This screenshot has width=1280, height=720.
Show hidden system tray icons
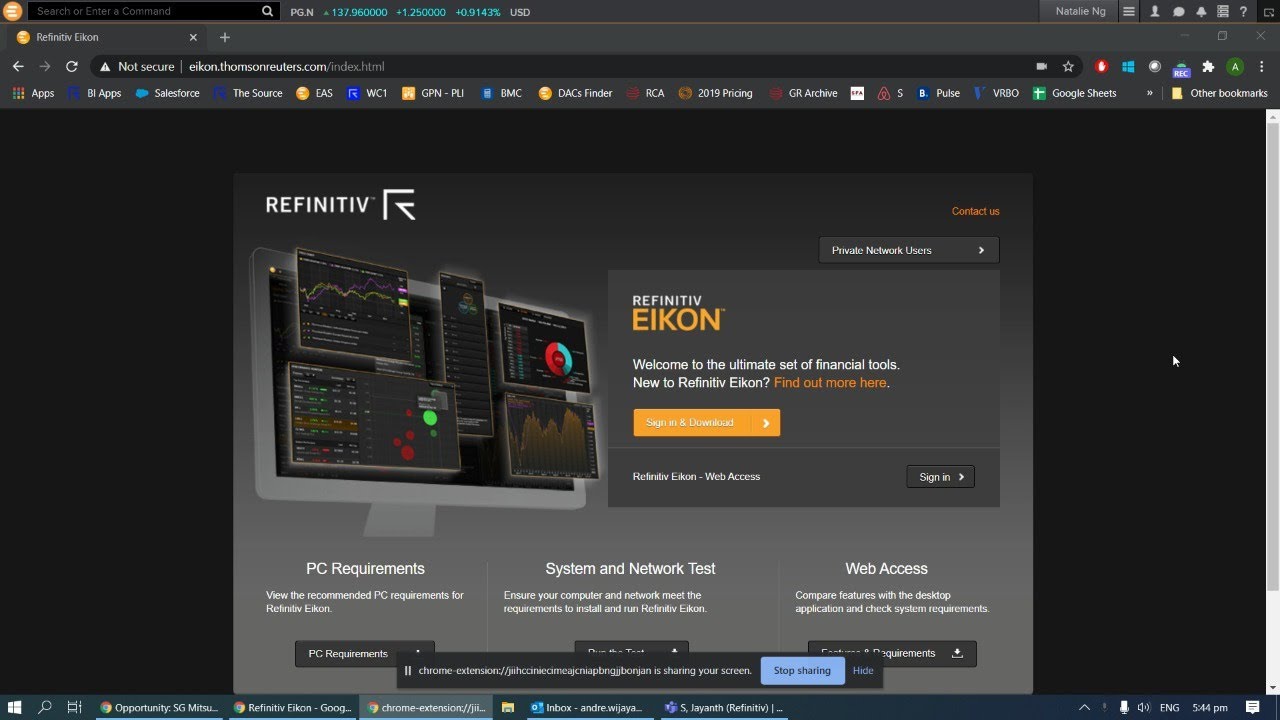coord(1085,707)
